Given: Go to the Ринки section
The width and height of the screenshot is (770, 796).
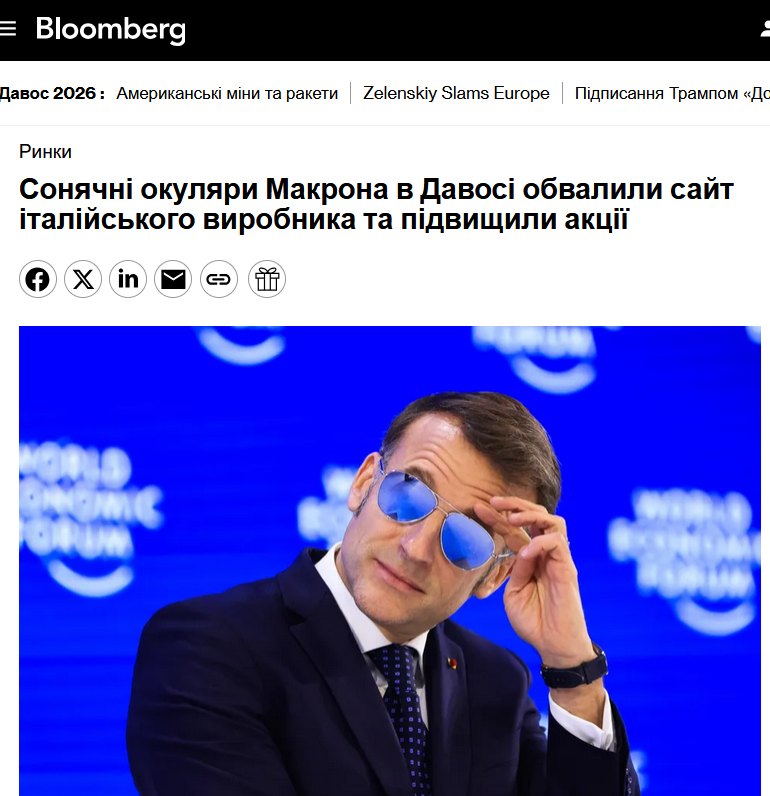Looking at the screenshot, I should click(x=45, y=152).
